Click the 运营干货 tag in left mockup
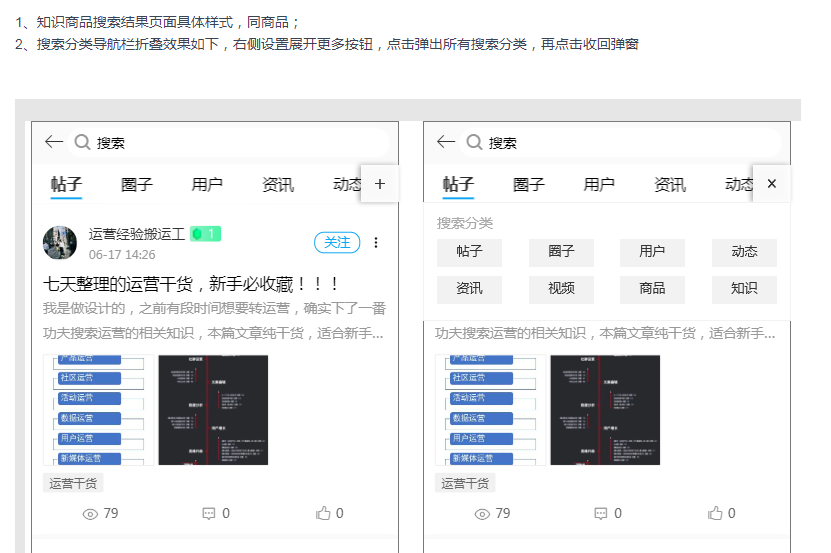 pos(74,483)
